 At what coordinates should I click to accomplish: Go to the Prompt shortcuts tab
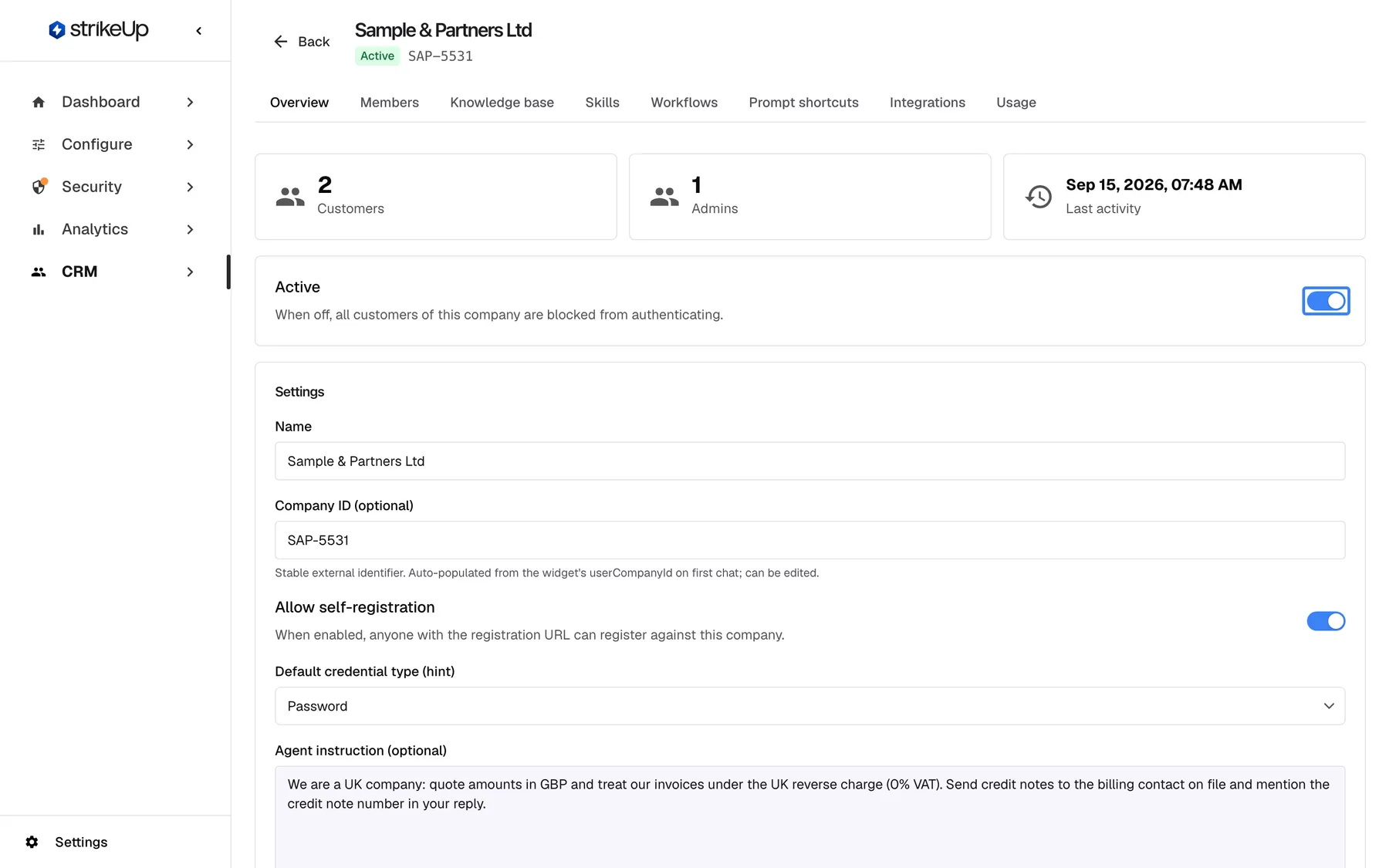(x=803, y=103)
